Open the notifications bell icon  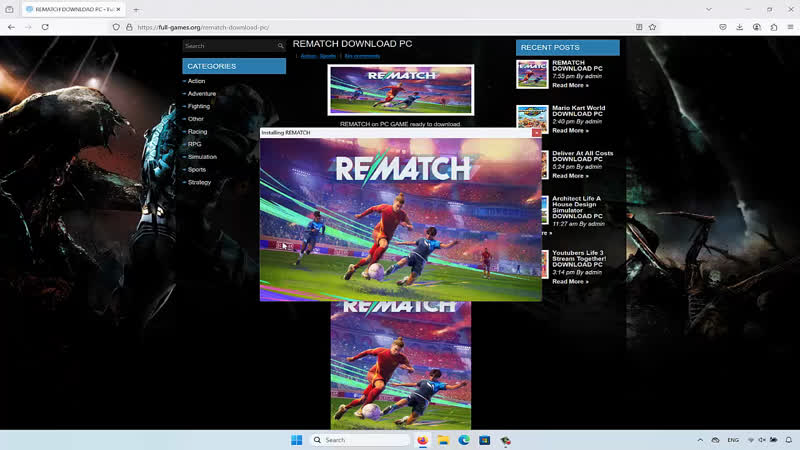click(x=789, y=440)
